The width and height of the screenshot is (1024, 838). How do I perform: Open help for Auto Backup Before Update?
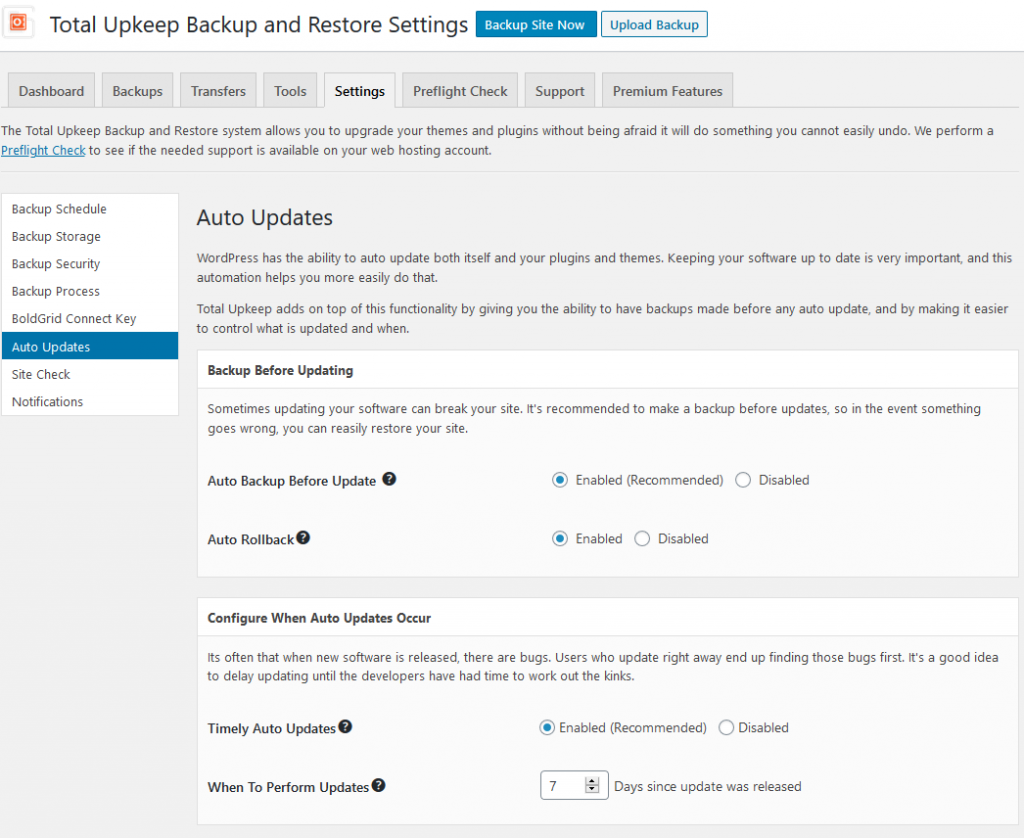pos(389,479)
